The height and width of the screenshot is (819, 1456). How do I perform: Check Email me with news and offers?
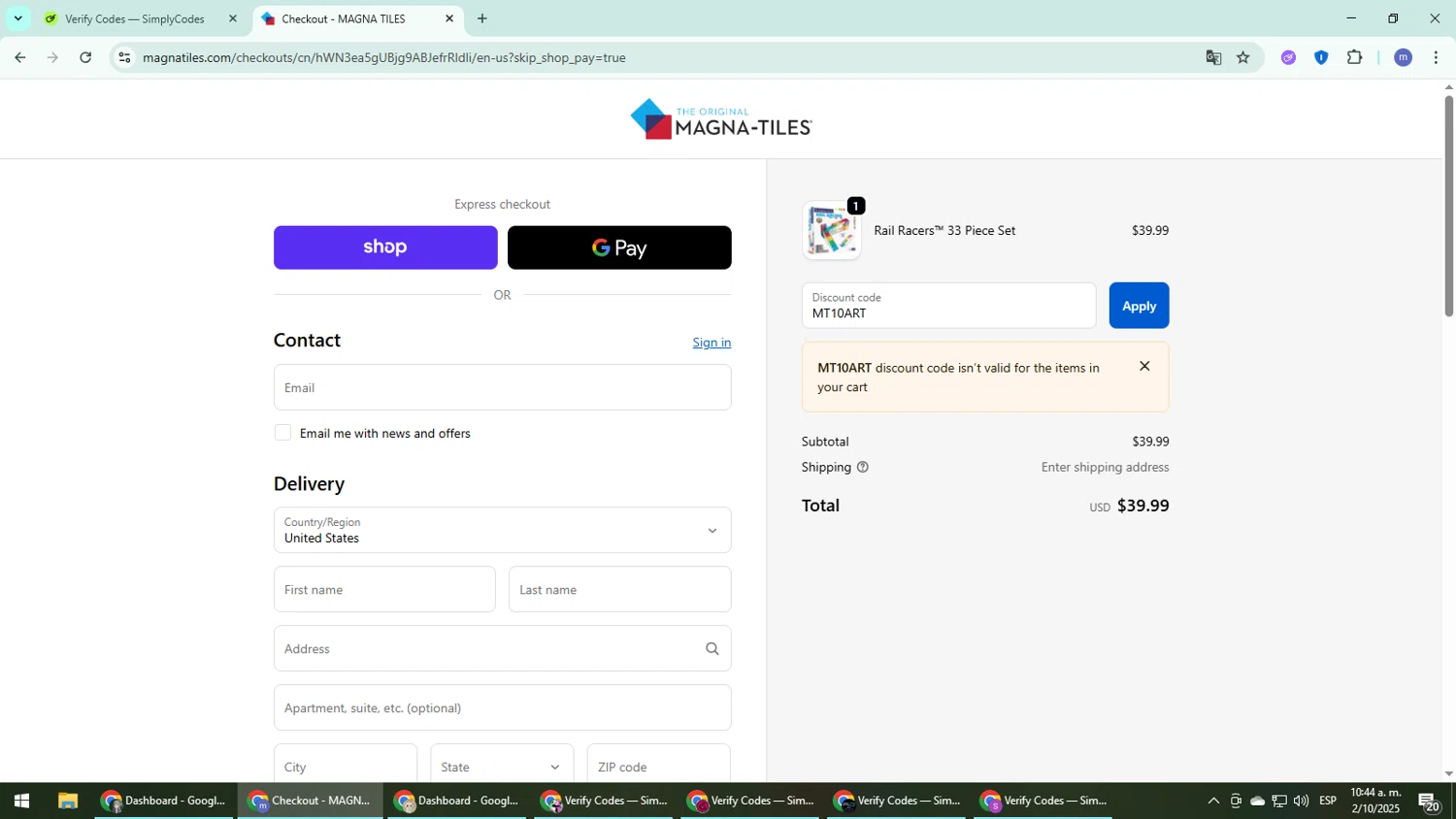(282, 433)
